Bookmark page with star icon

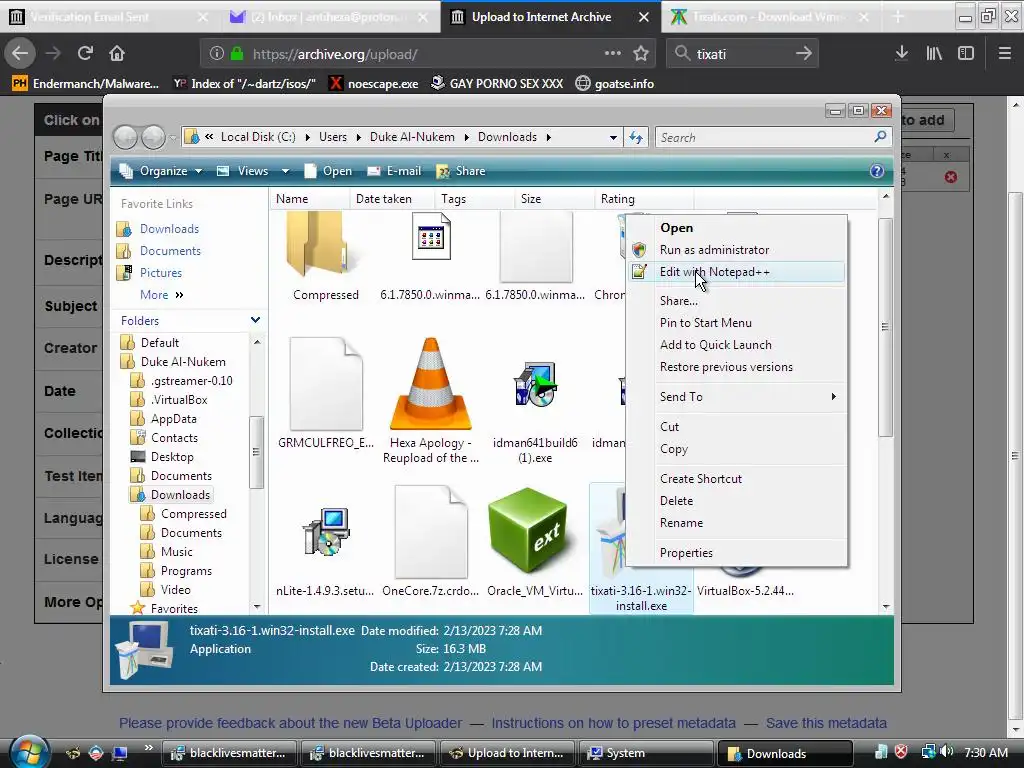[x=641, y=54]
